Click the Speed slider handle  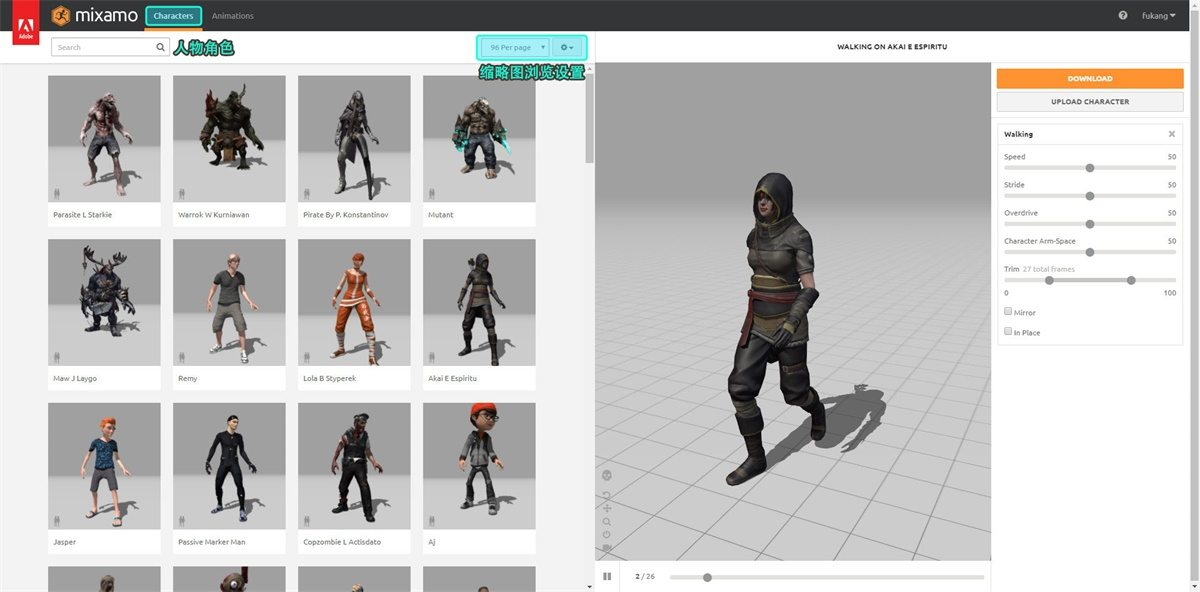point(1090,168)
